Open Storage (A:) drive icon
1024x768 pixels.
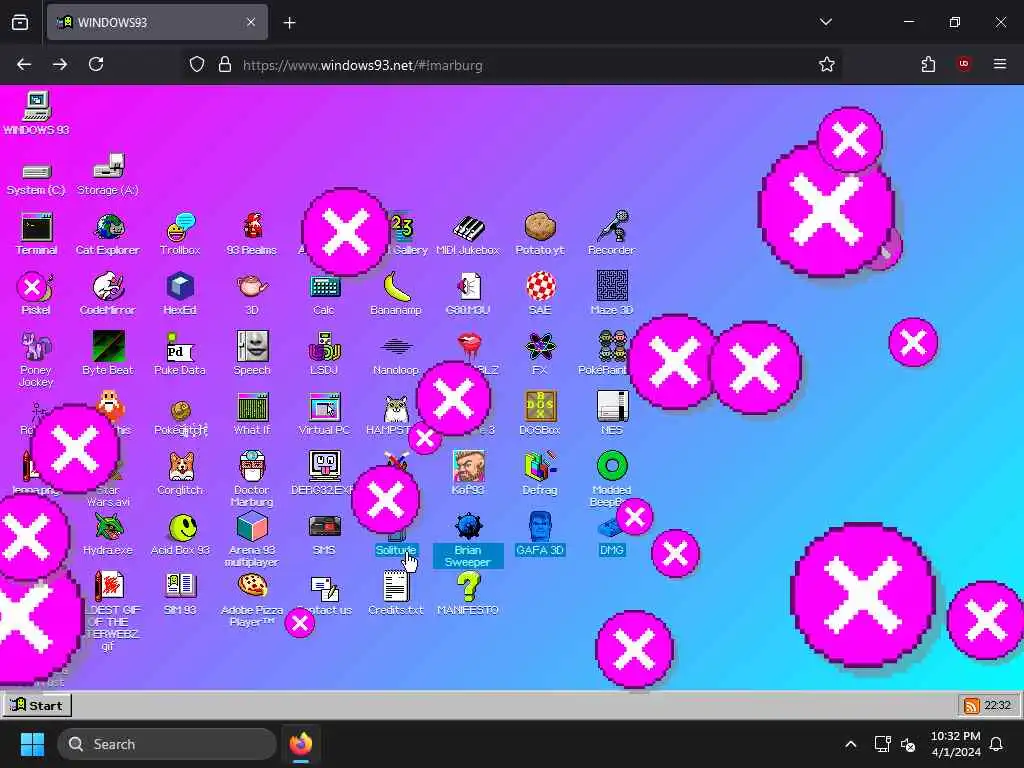pos(108,166)
